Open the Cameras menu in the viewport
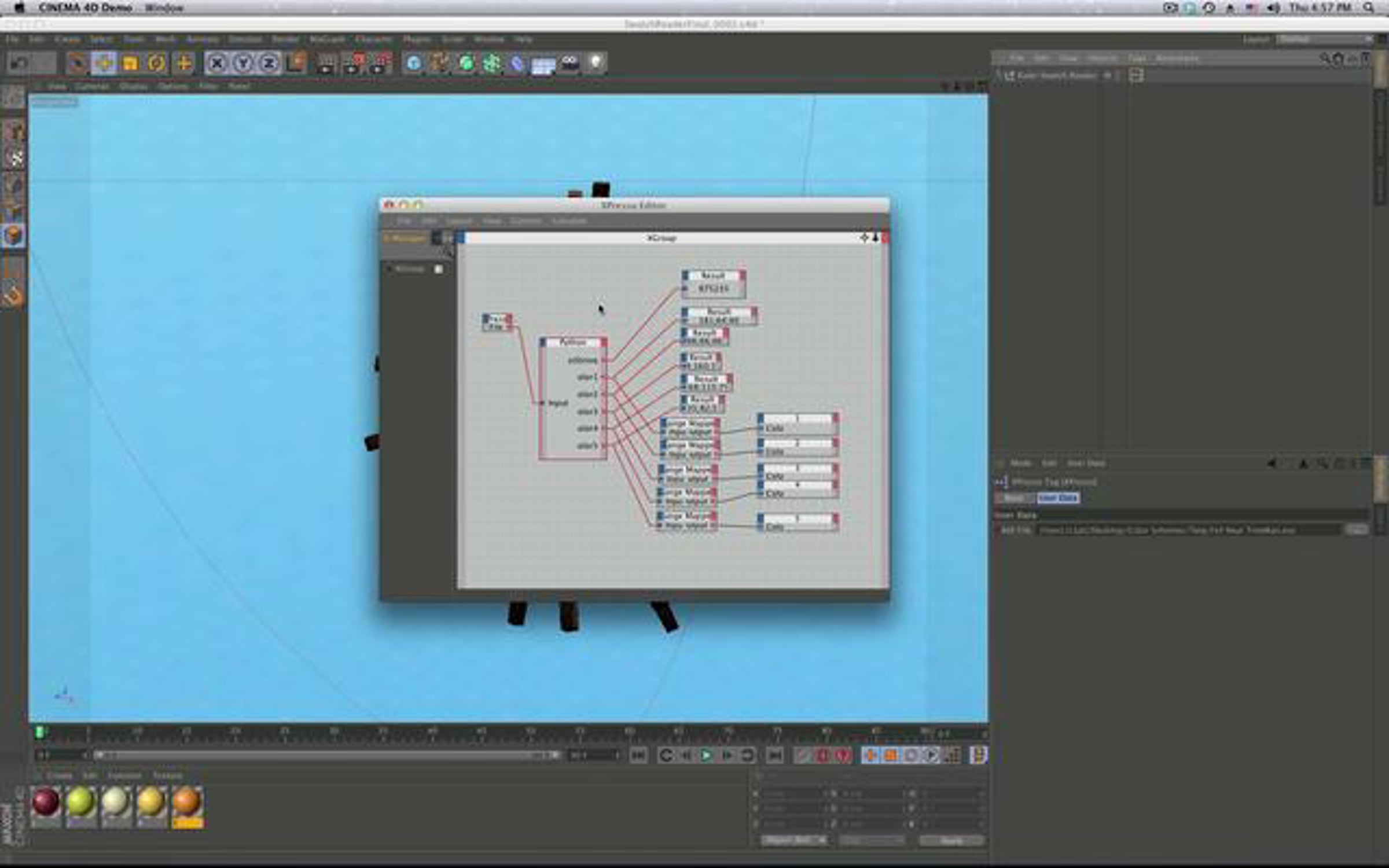The width and height of the screenshot is (1389, 868). pyautogui.click(x=92, y=86)
